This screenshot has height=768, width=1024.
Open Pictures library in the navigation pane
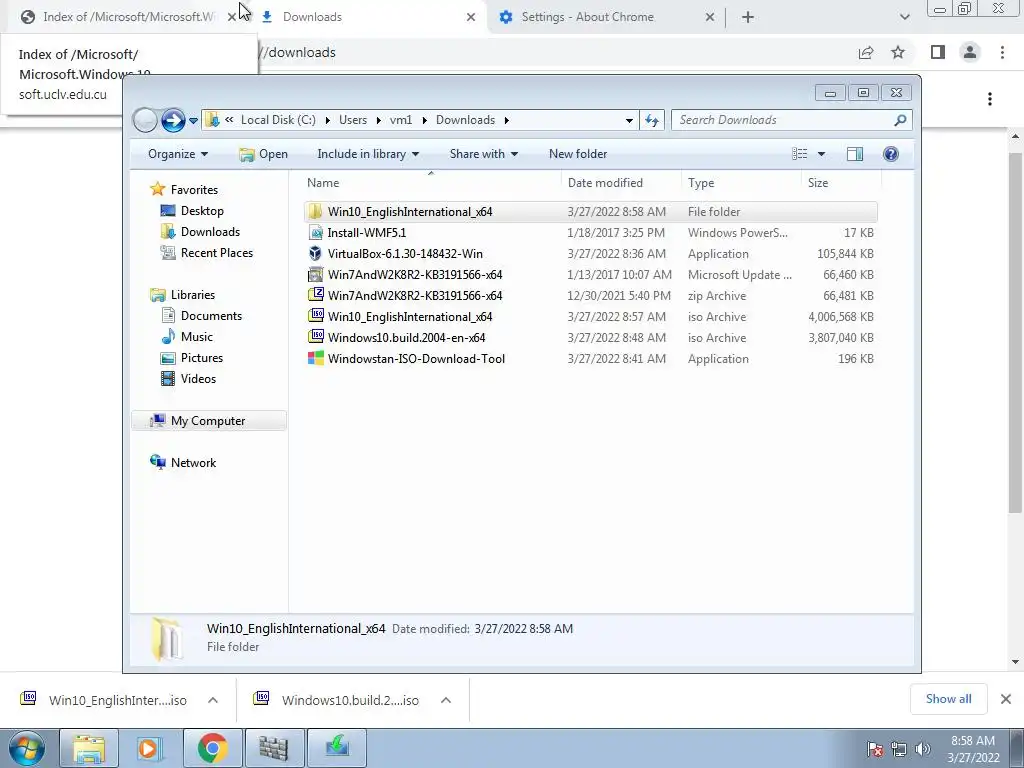pos(202,357)
